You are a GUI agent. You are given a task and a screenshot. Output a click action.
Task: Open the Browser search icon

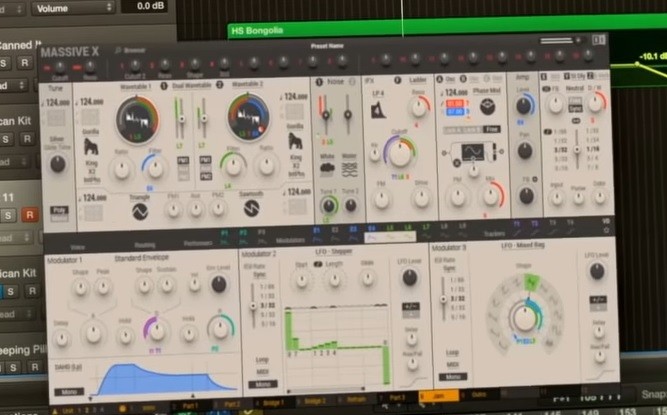pyautogui.click(x=118, y=48)
